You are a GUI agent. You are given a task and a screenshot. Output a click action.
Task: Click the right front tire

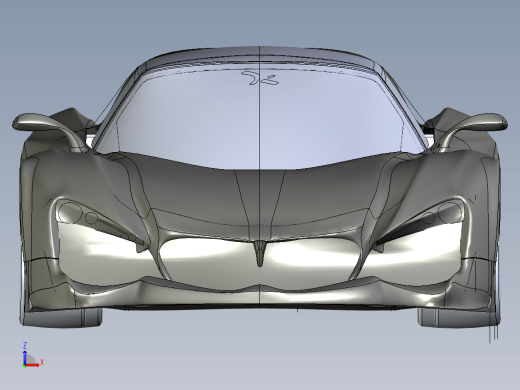[458, 317]
